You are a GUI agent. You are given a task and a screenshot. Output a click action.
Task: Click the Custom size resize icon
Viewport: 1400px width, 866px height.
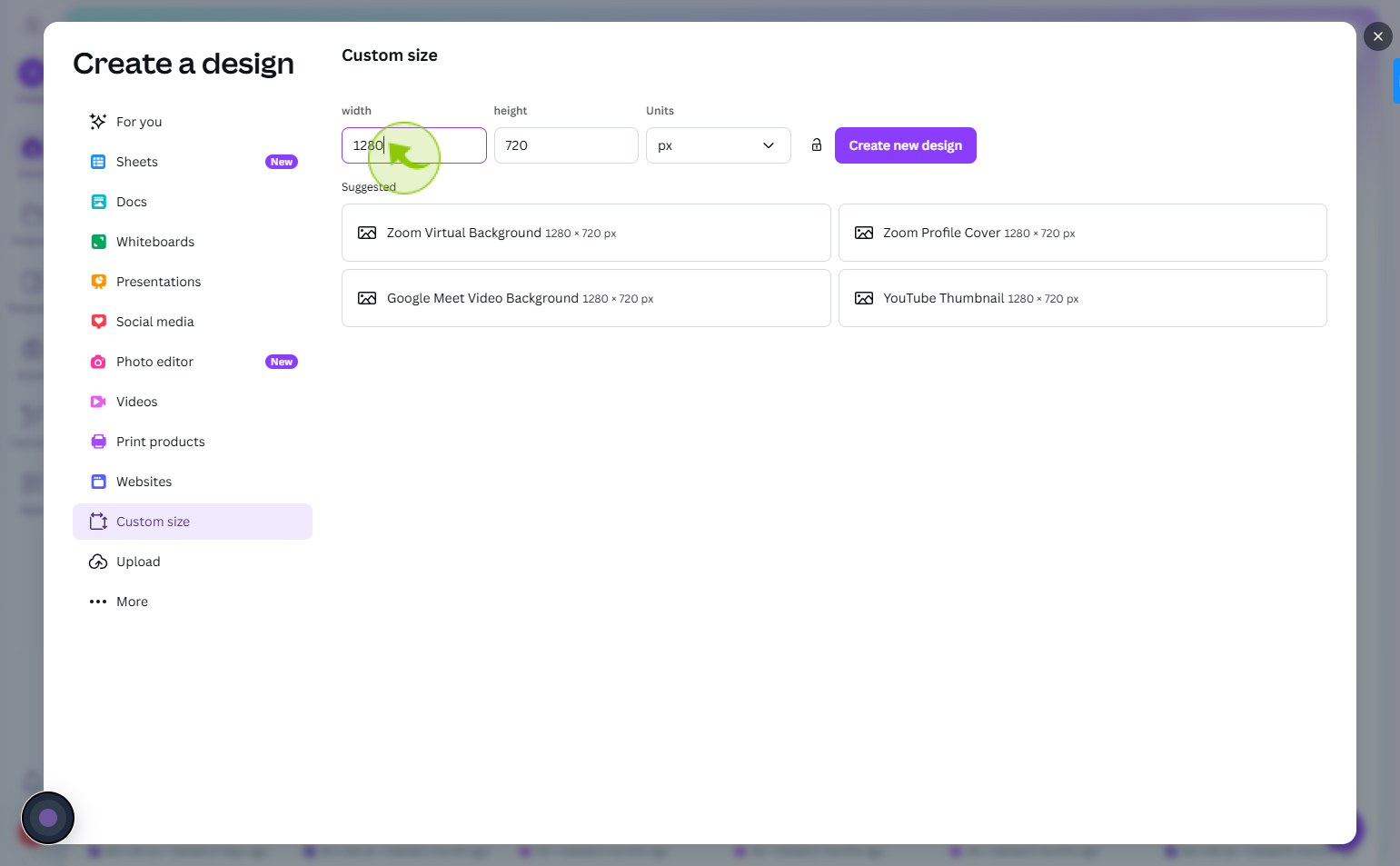pyautogui.click(x=98, y=522)
